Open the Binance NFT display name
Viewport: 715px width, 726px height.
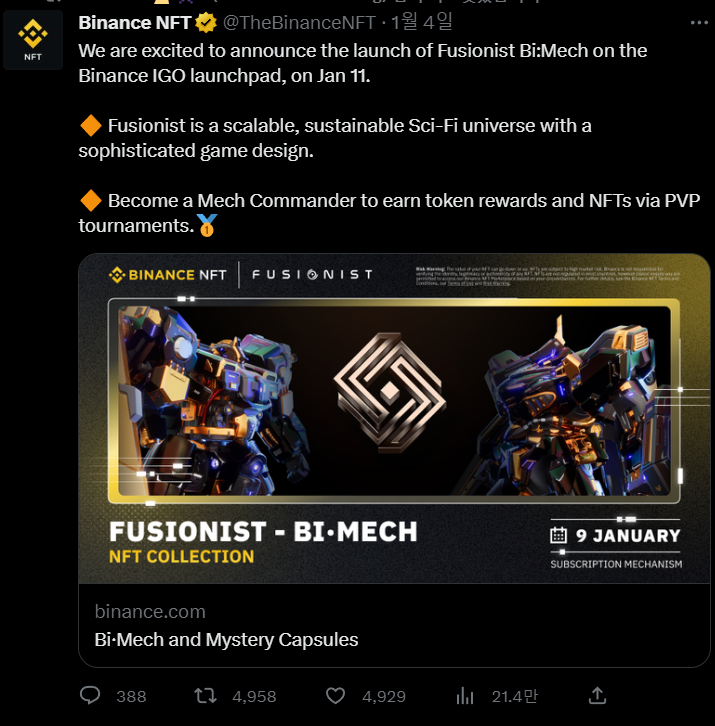click(135, 23)
